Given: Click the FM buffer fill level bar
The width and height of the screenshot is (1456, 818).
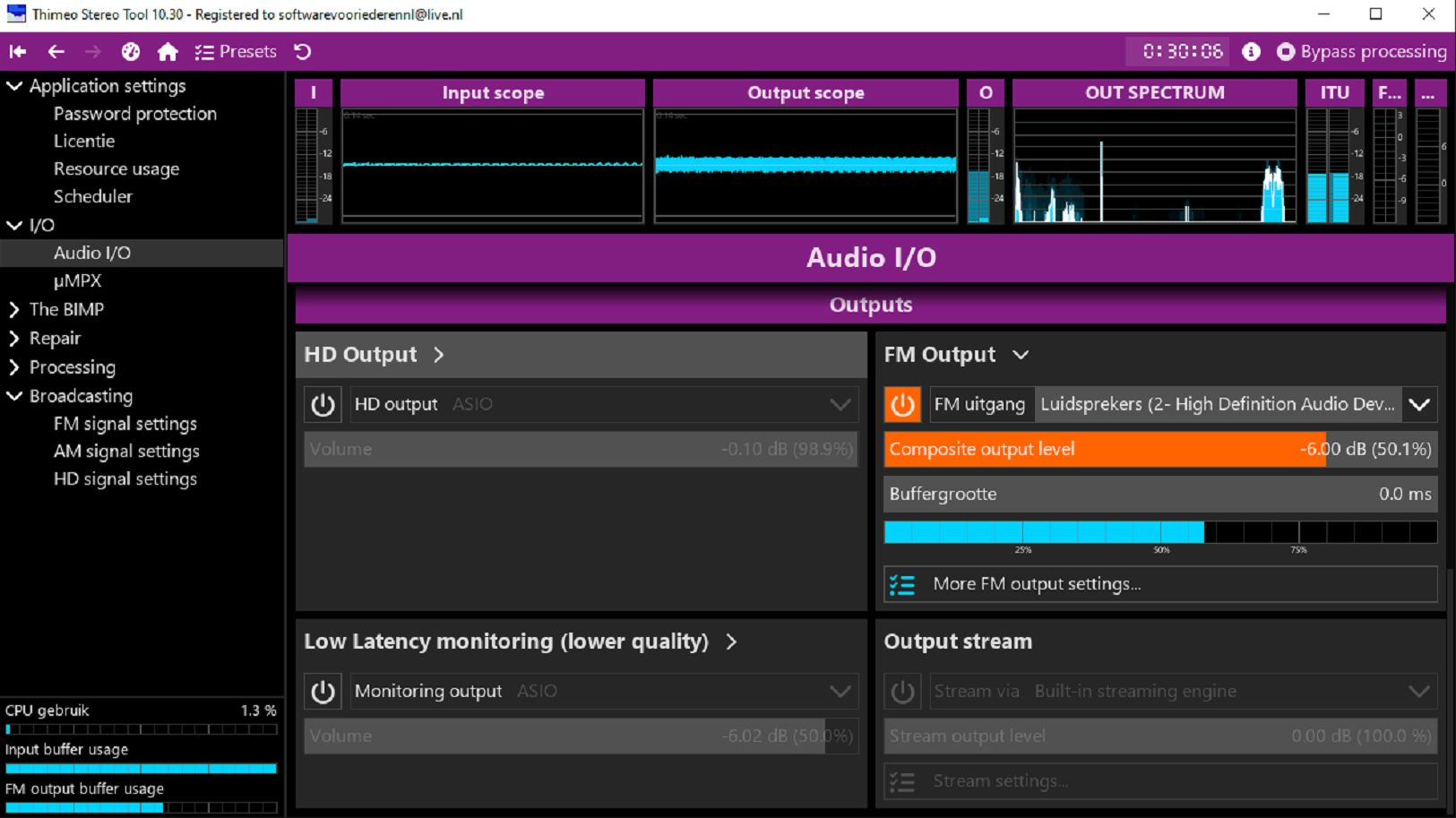Looking at the screenshot, I should (x=1161, y=532).
